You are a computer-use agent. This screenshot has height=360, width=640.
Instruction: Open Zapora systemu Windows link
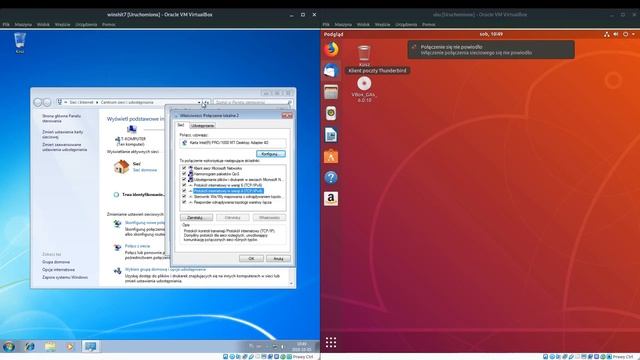[x=65, y=278]
